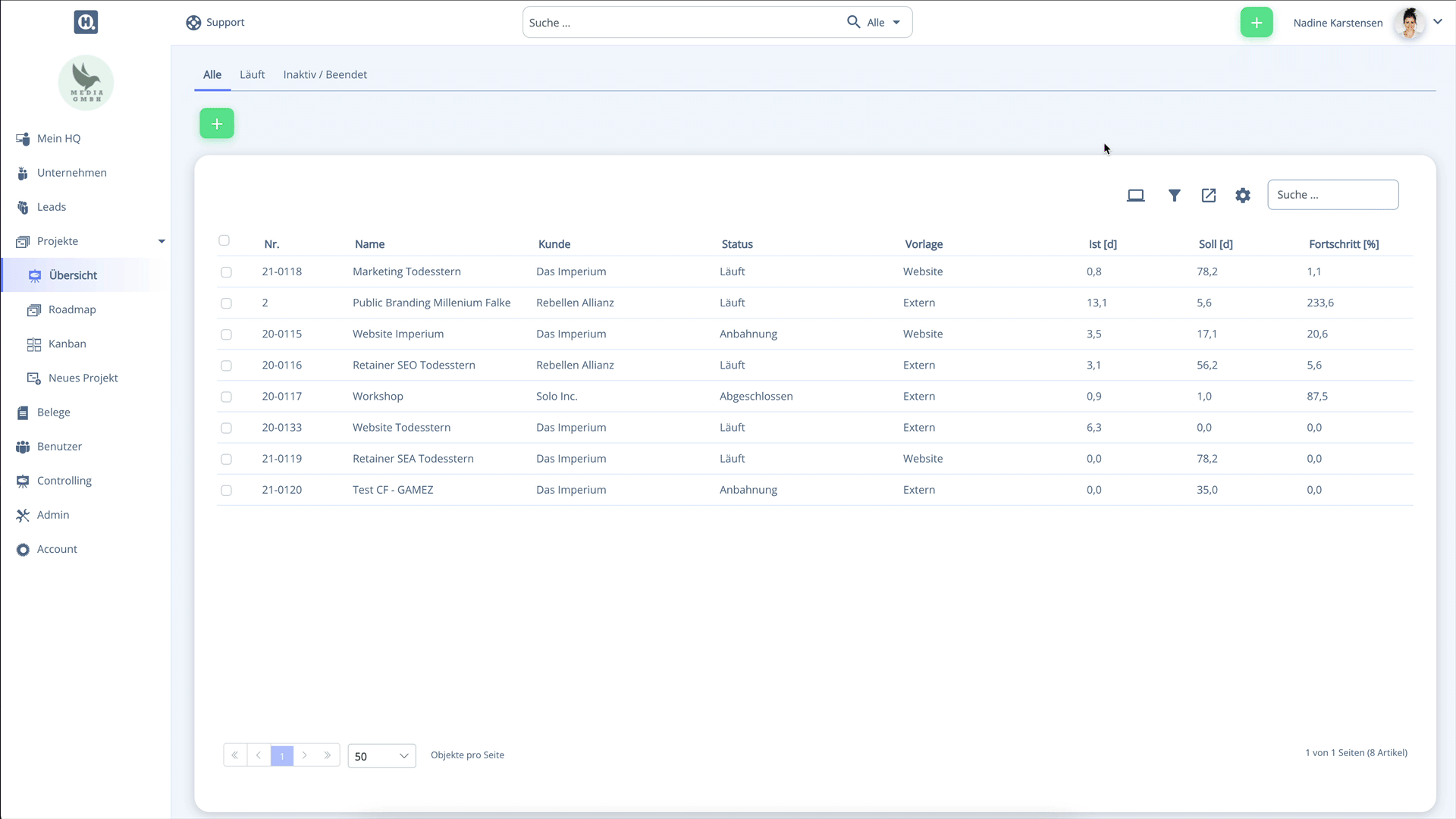
Task: Open the Kanban board view
Action: (67, 344)
